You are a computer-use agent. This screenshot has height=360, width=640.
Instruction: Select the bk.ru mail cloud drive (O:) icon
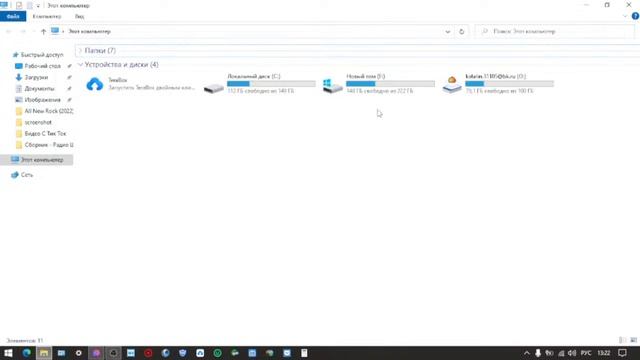pos(452,85)
